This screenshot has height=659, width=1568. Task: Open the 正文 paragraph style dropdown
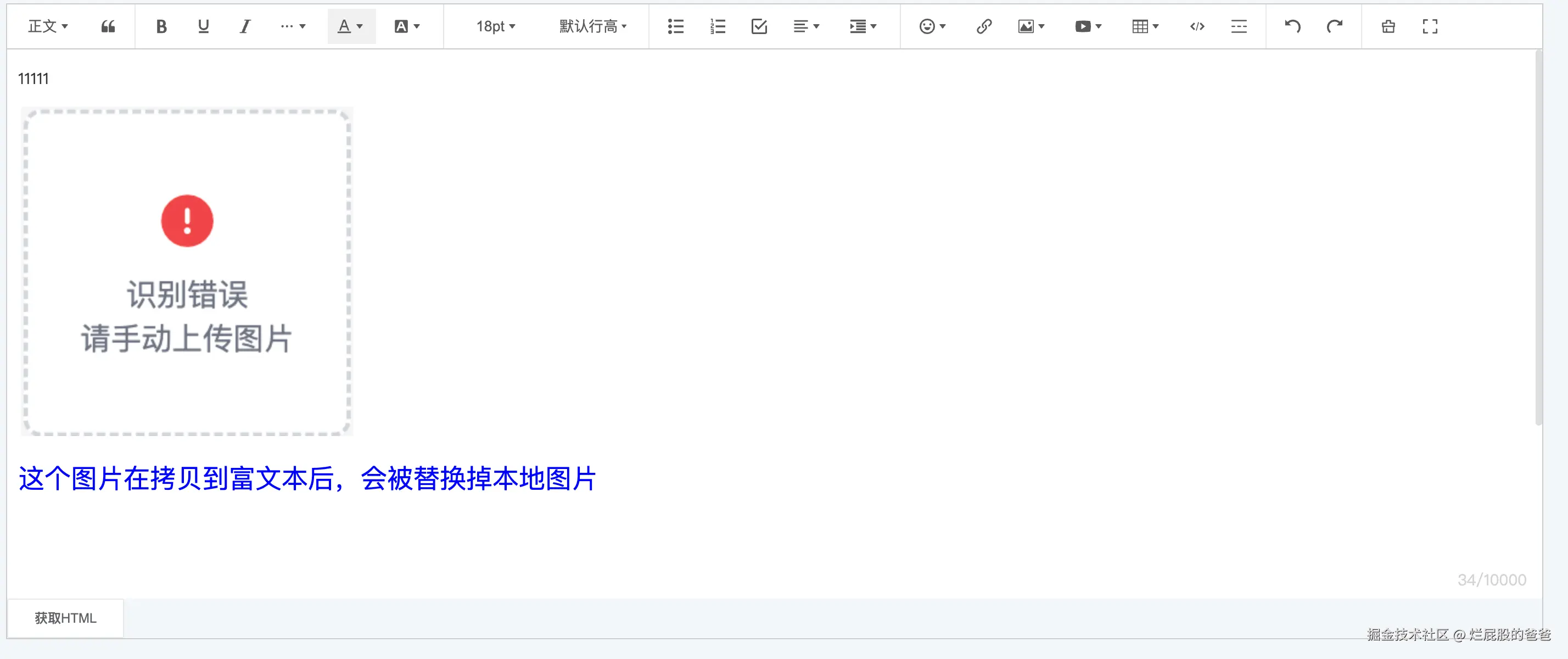click(x=48, y=26)
